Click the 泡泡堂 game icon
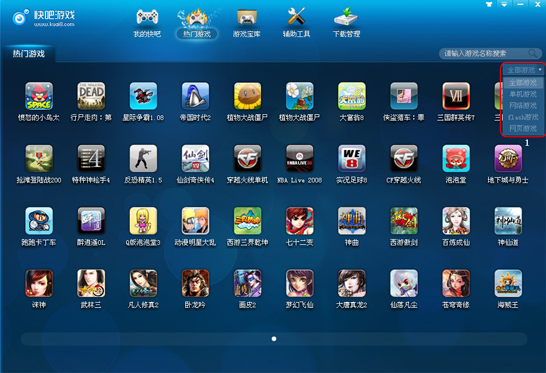This screenshot has width=546, height=373. [456, 158]
